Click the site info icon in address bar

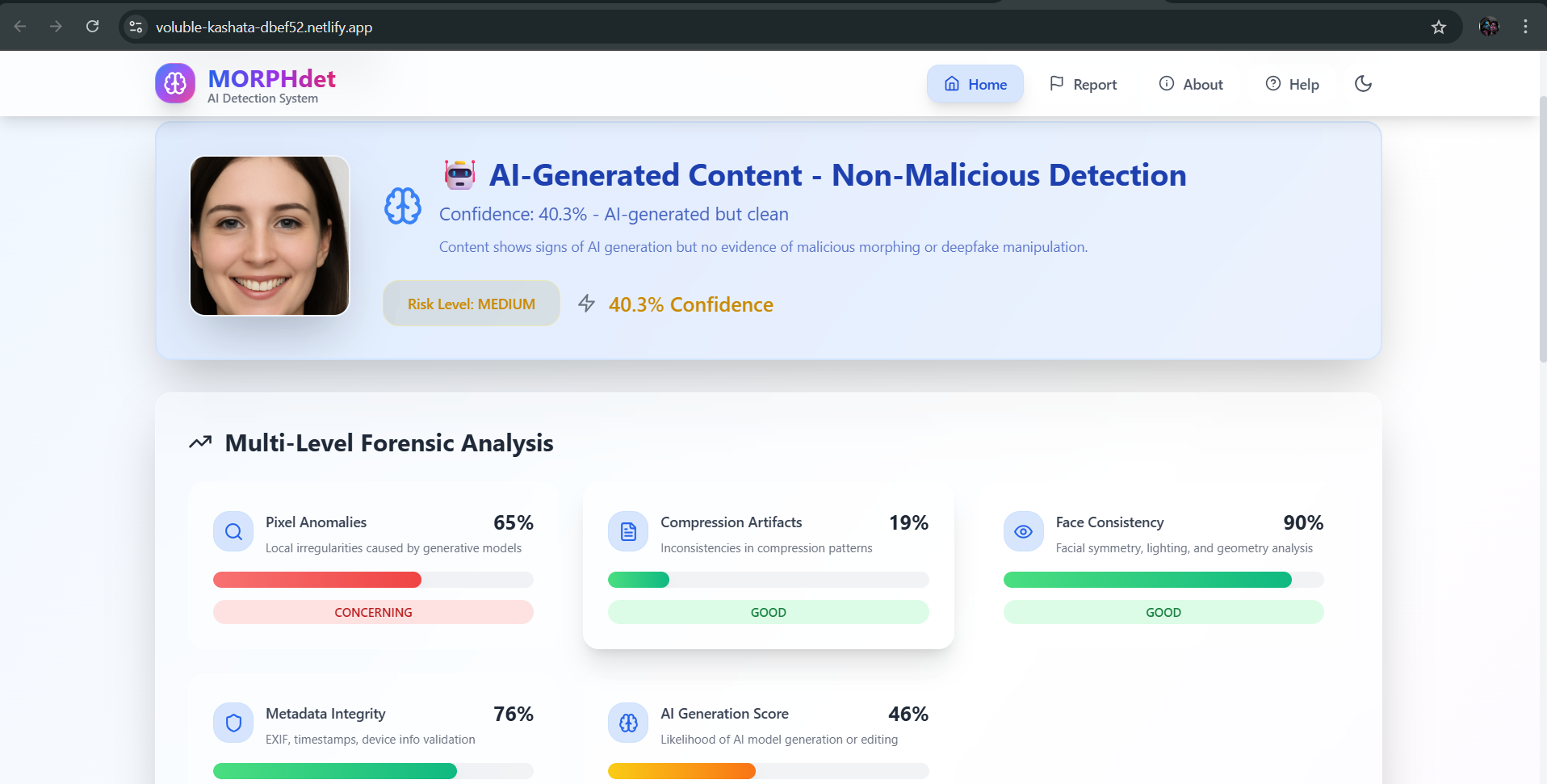pyautogui.click(x=135, y=27)
